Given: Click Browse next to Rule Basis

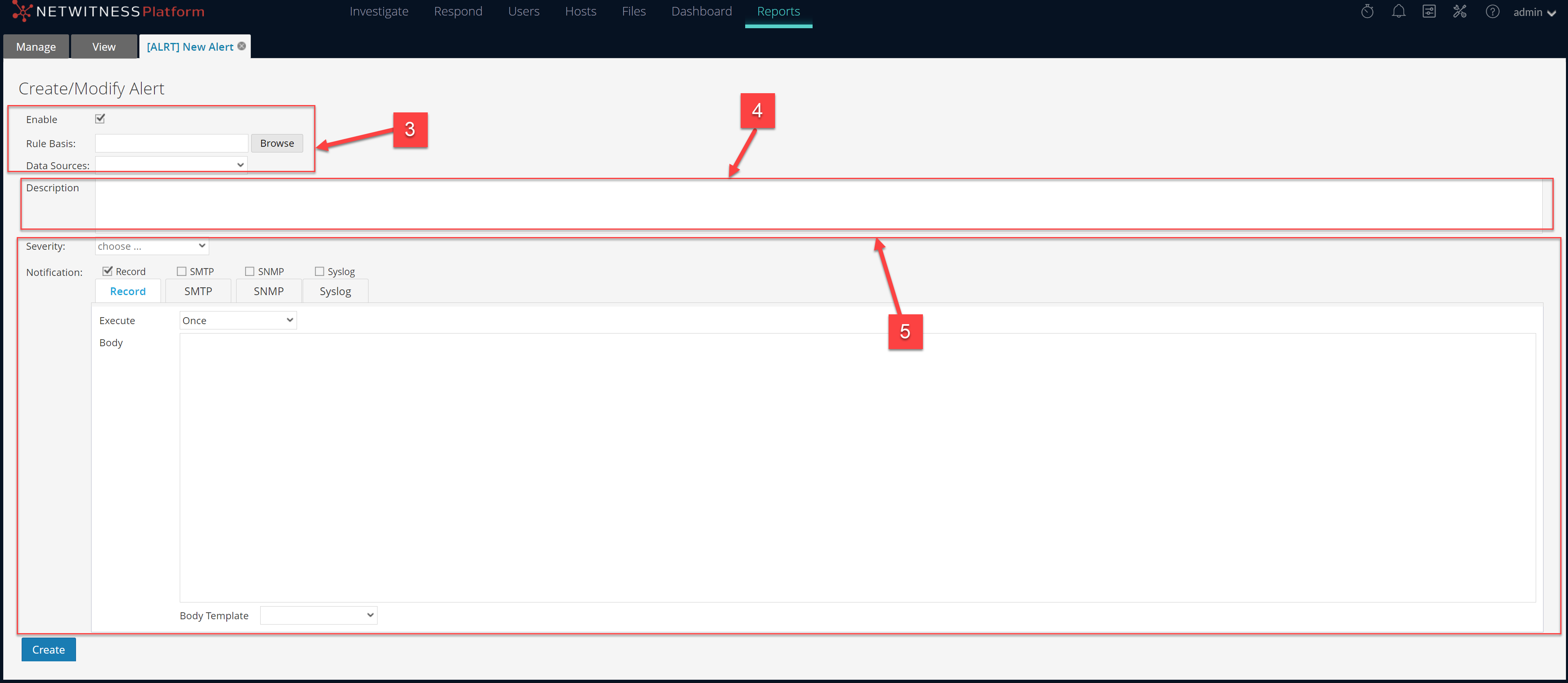Looking at the screenshot, I should pos(276,143).
